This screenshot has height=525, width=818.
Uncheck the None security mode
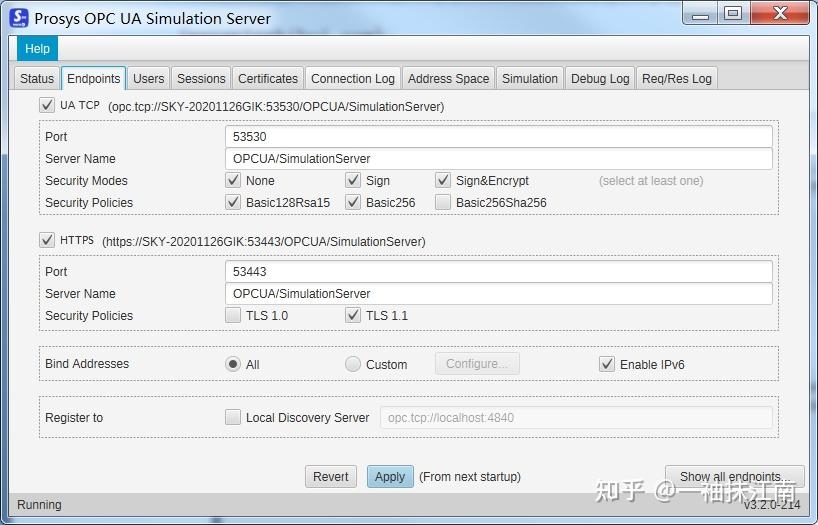tap(233, 181)
